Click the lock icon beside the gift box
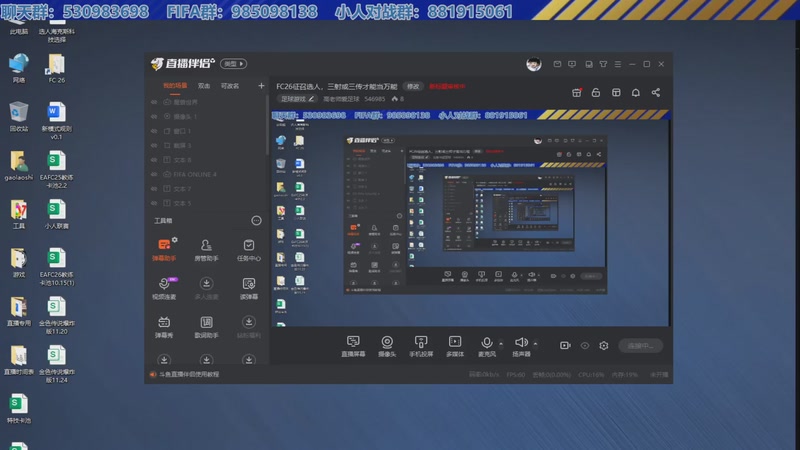 [595, 92]
